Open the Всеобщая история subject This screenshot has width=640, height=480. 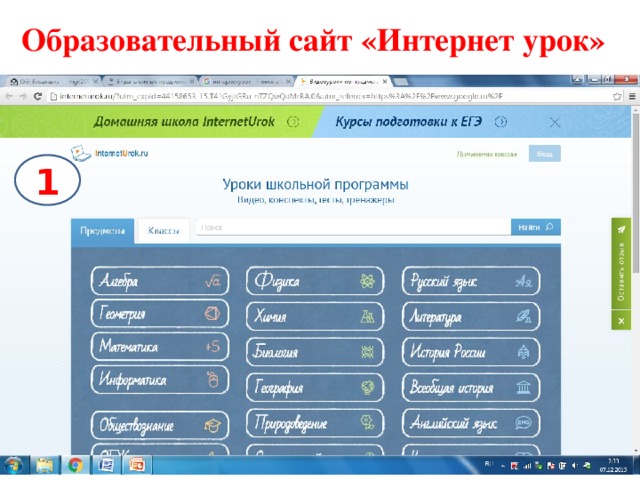[x=471, y=387]
